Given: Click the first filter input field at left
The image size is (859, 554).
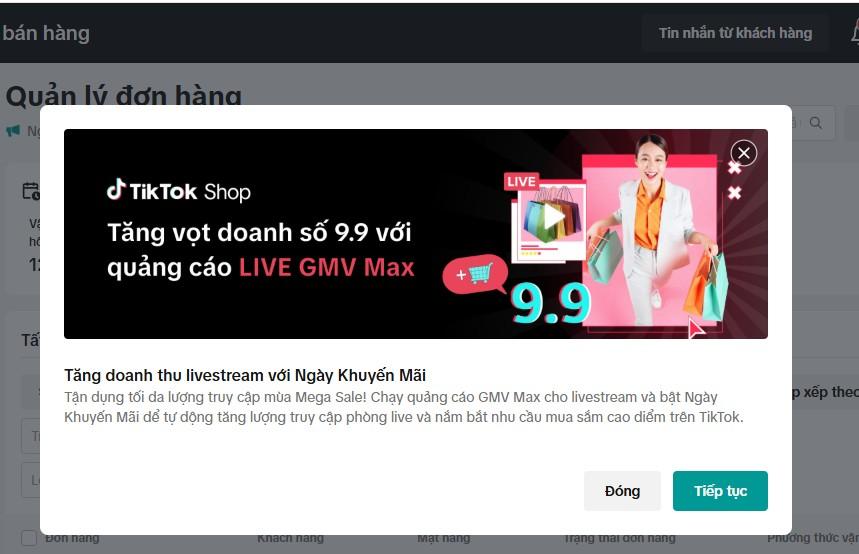Looking at the screenshot, I should [31, 436].
